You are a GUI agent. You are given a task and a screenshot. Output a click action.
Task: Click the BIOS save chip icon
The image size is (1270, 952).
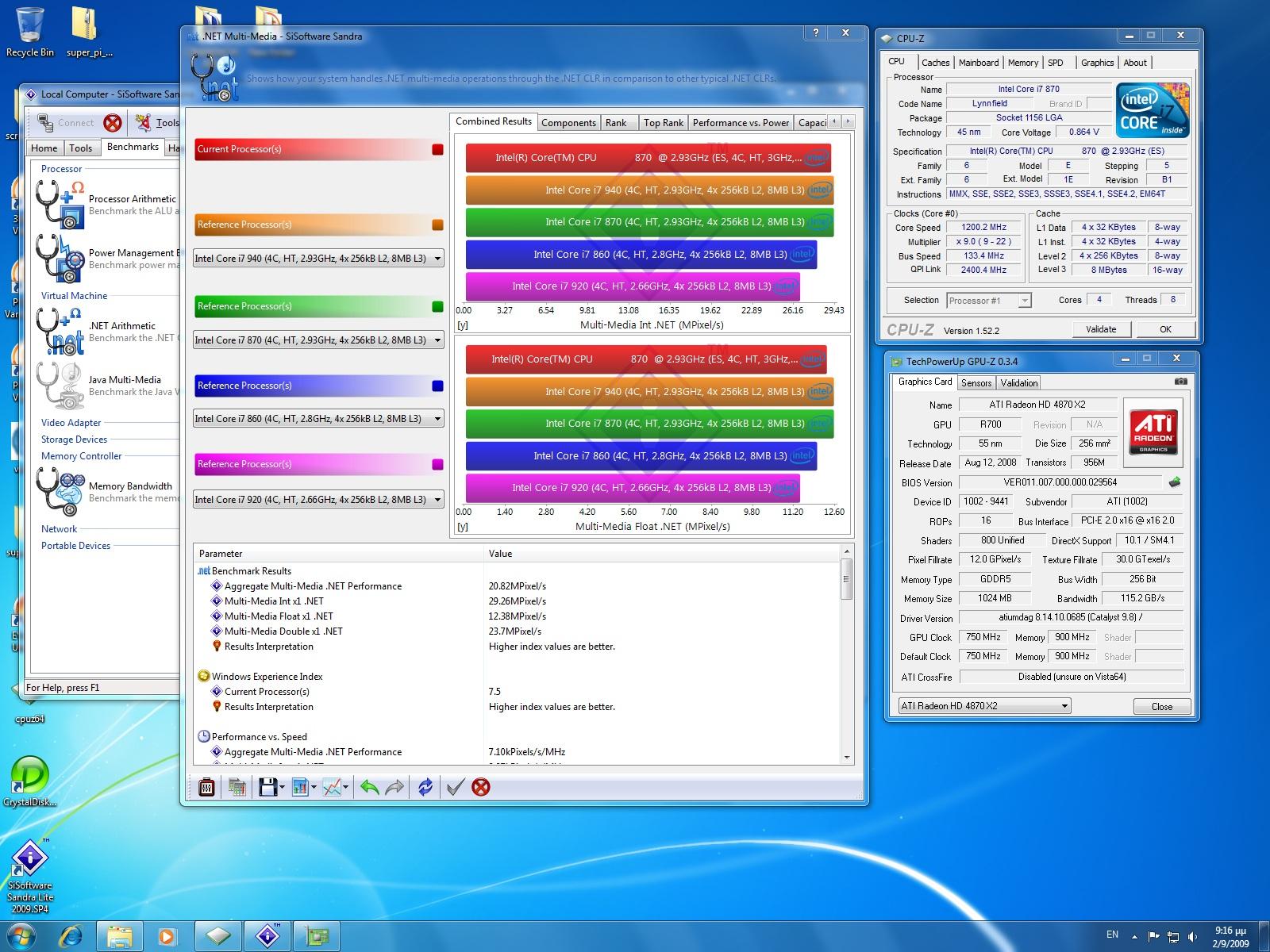coord(1175,482)
